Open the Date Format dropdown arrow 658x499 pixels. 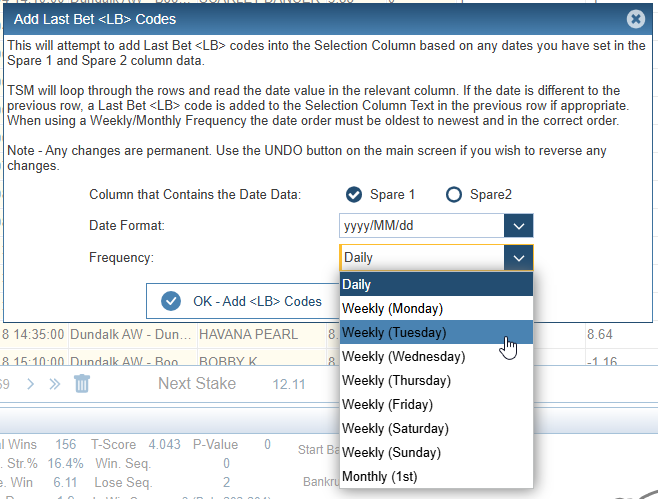(x=517, y=226)
